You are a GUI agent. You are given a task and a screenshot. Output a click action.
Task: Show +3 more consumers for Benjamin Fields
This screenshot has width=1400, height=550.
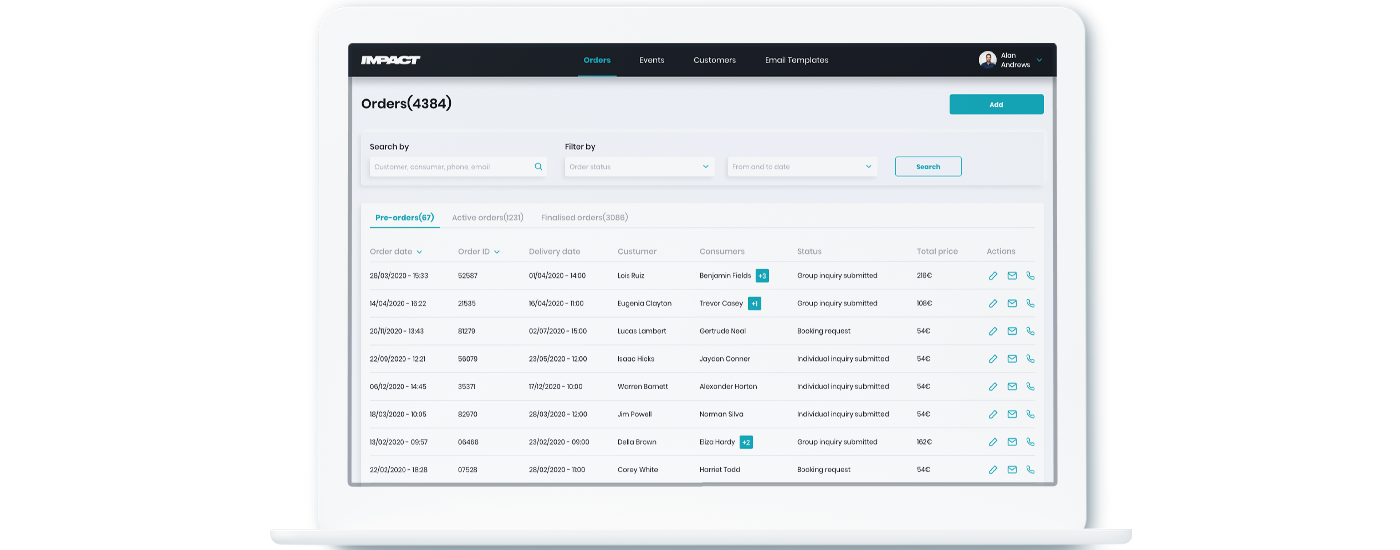click(x=762, y=276)
